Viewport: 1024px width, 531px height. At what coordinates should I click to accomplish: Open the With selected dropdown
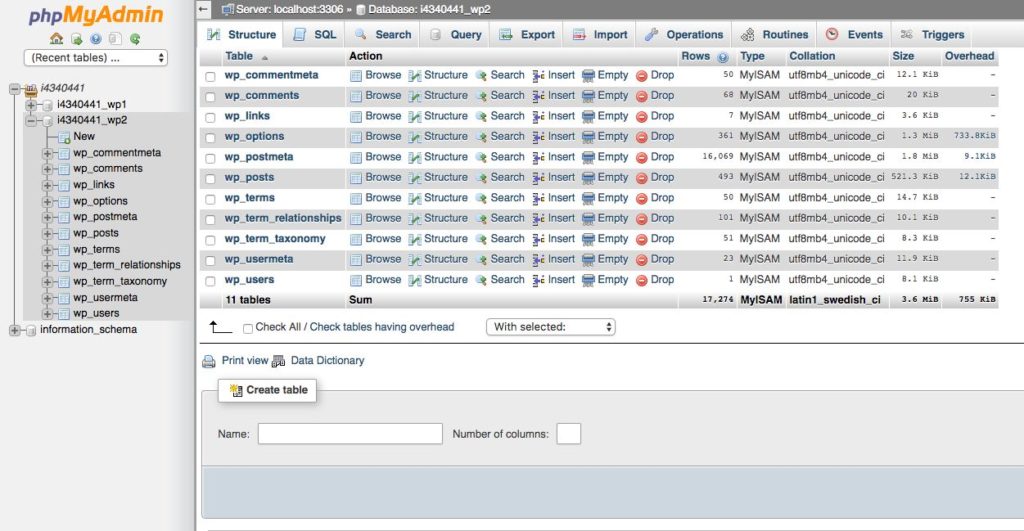(x=551, y=327)
